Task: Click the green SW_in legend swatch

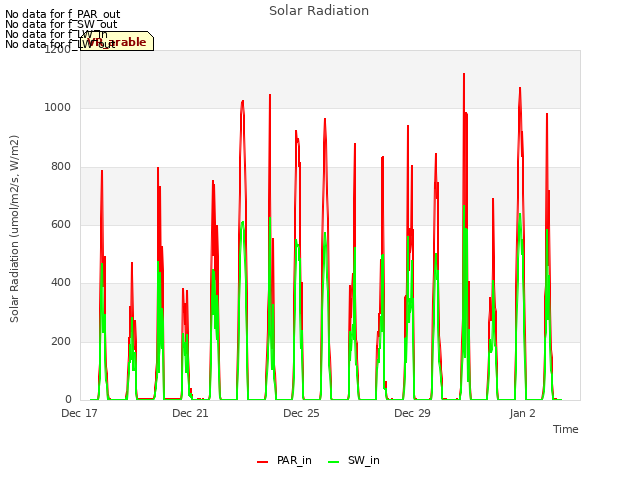Action: click(x=333, y=462)
